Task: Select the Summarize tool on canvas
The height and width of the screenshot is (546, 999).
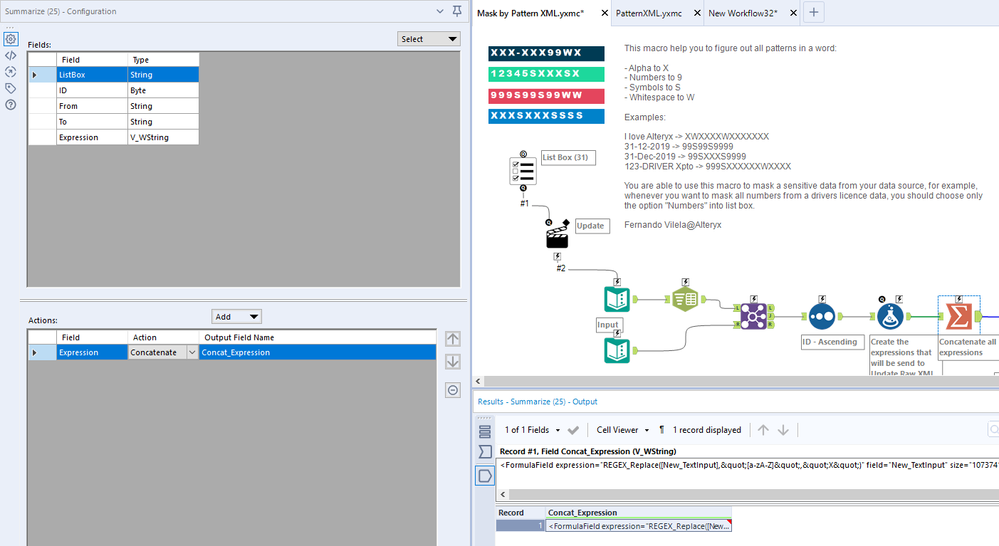Action: (x=959, y=316)
